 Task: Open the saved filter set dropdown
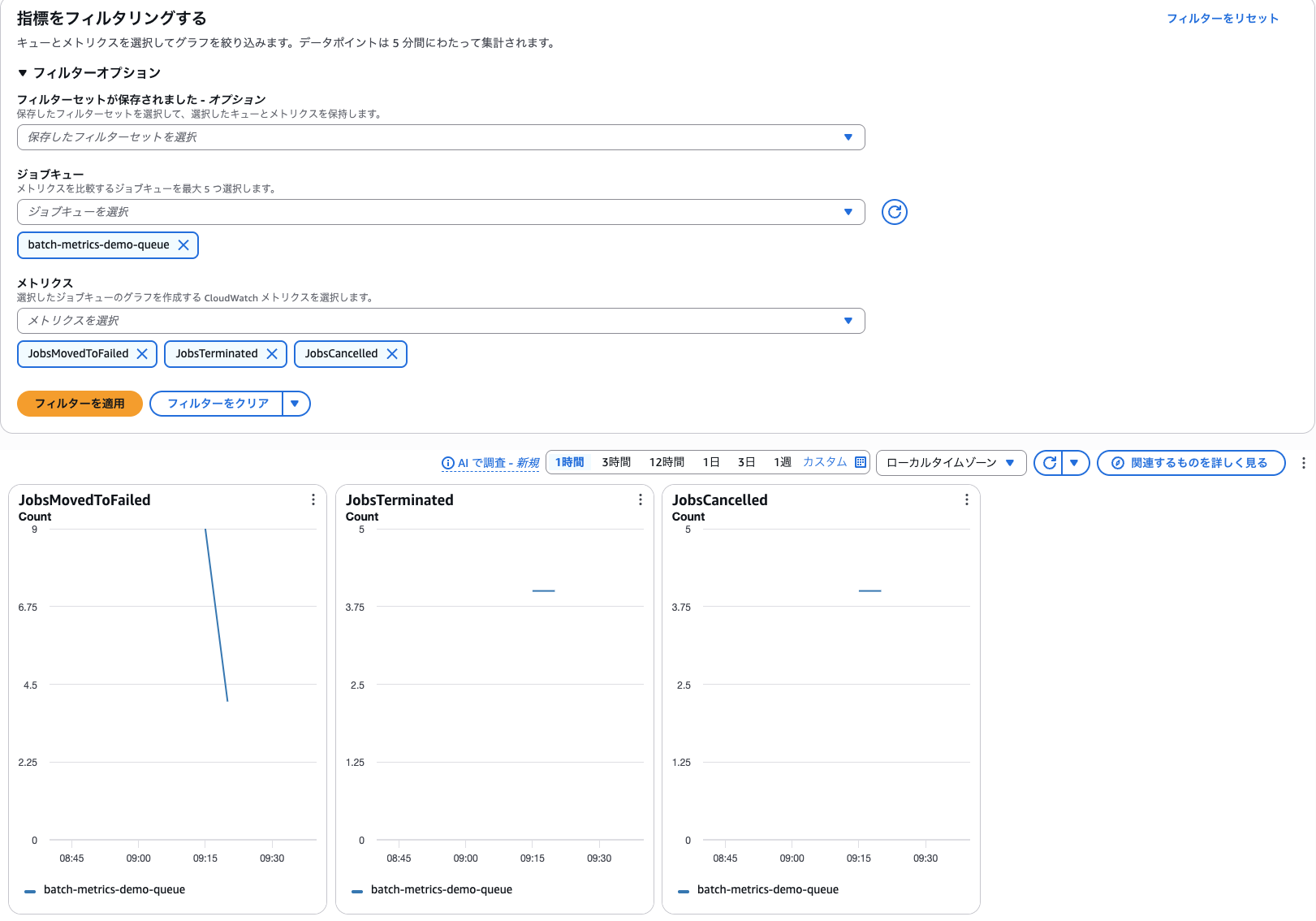pos(441,137)
